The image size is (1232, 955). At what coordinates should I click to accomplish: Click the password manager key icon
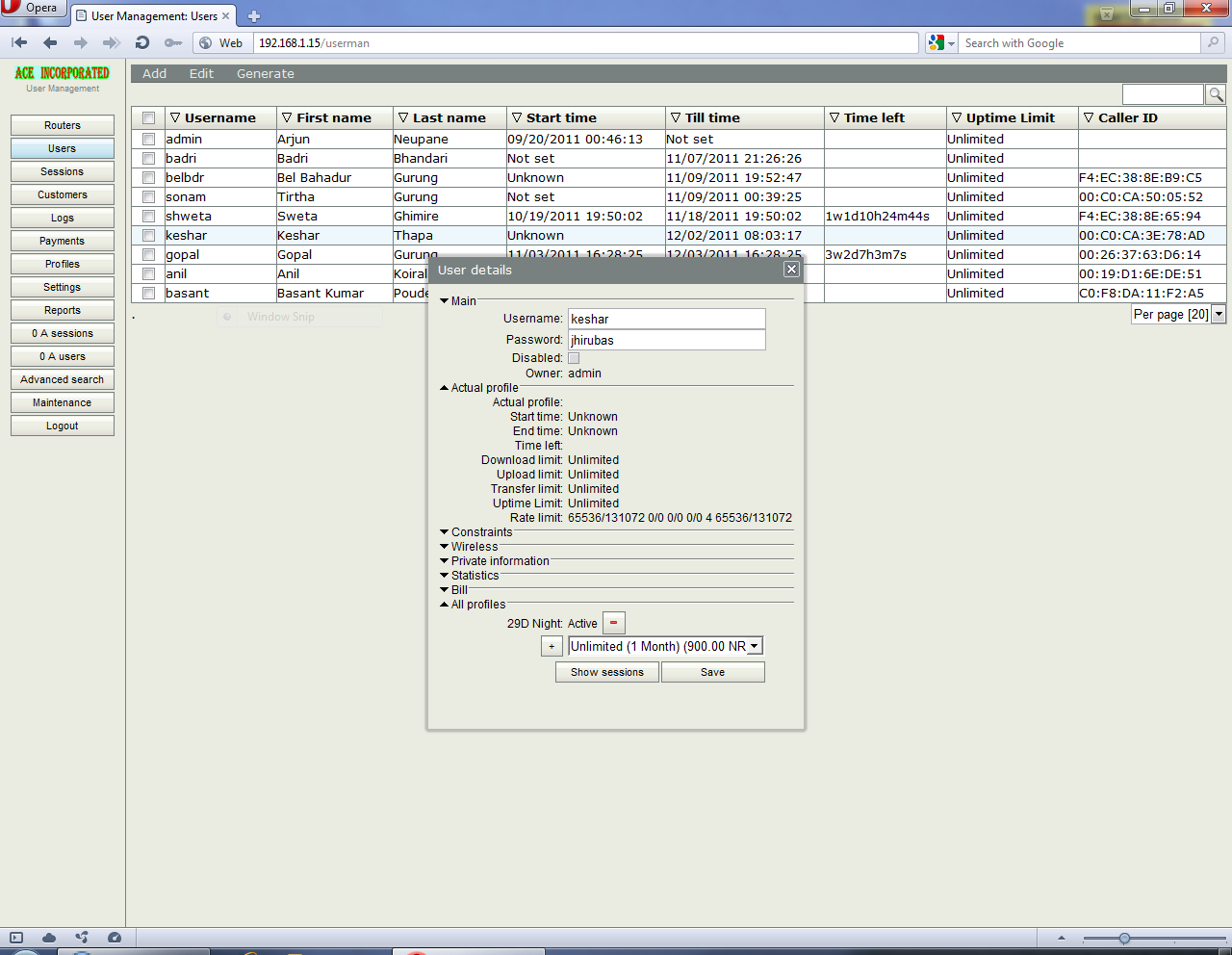(173, 42)
